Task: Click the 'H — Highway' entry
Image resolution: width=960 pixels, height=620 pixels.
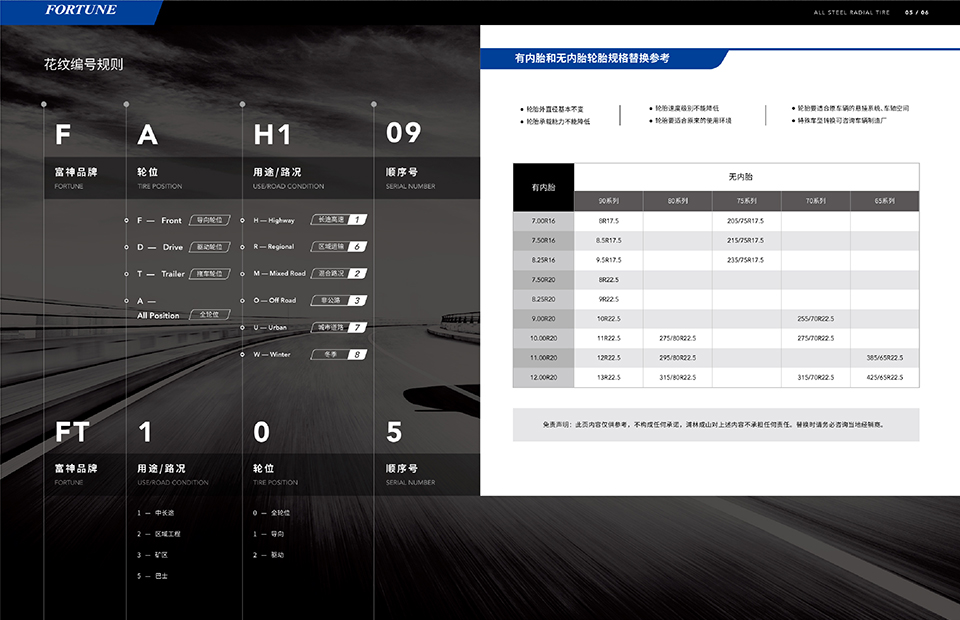Action: tap(274, 220)
